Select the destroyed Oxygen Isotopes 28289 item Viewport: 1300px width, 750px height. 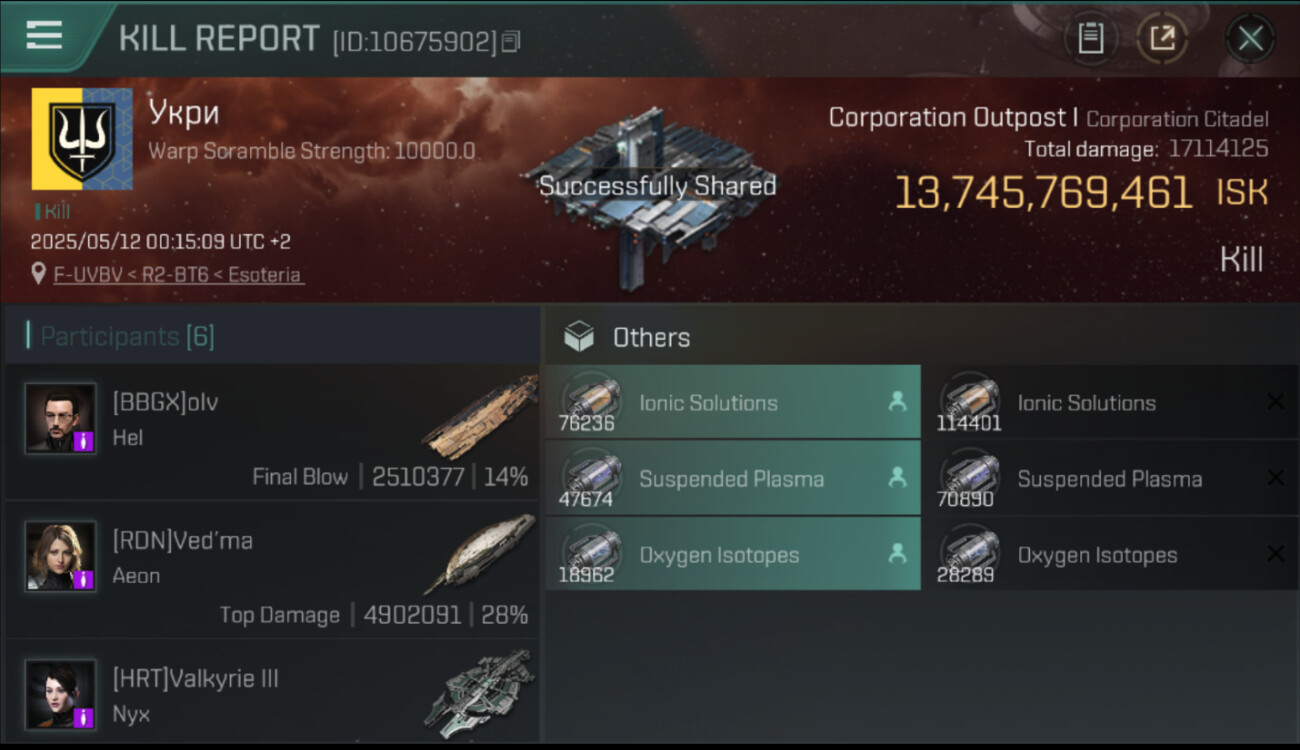point(1108,555)
